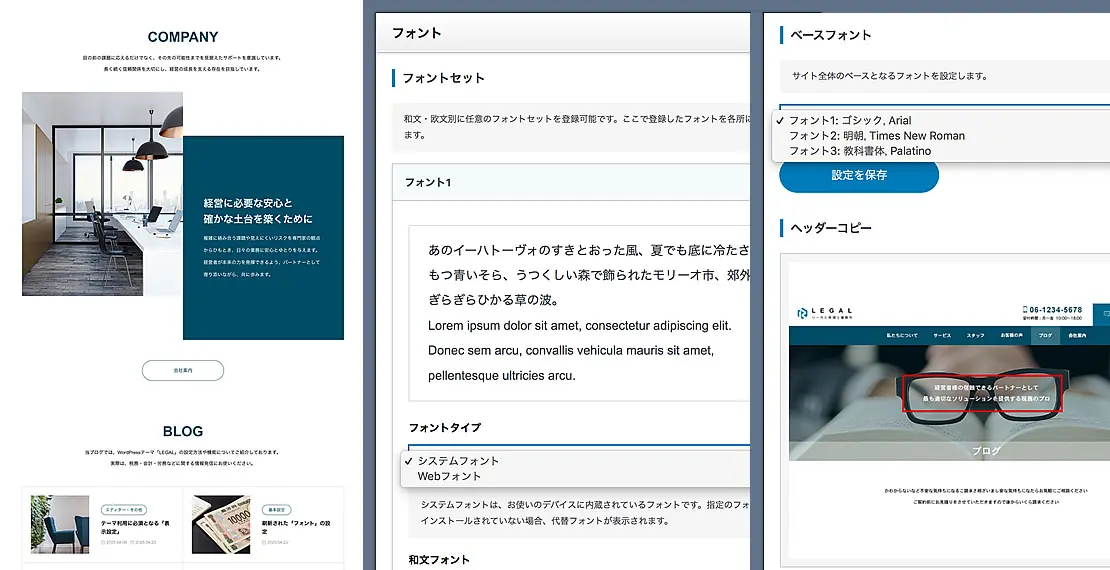Click the office interior photo in COMPANY section
This screenshot has height=570, width=1110.
tap(103, 193)
